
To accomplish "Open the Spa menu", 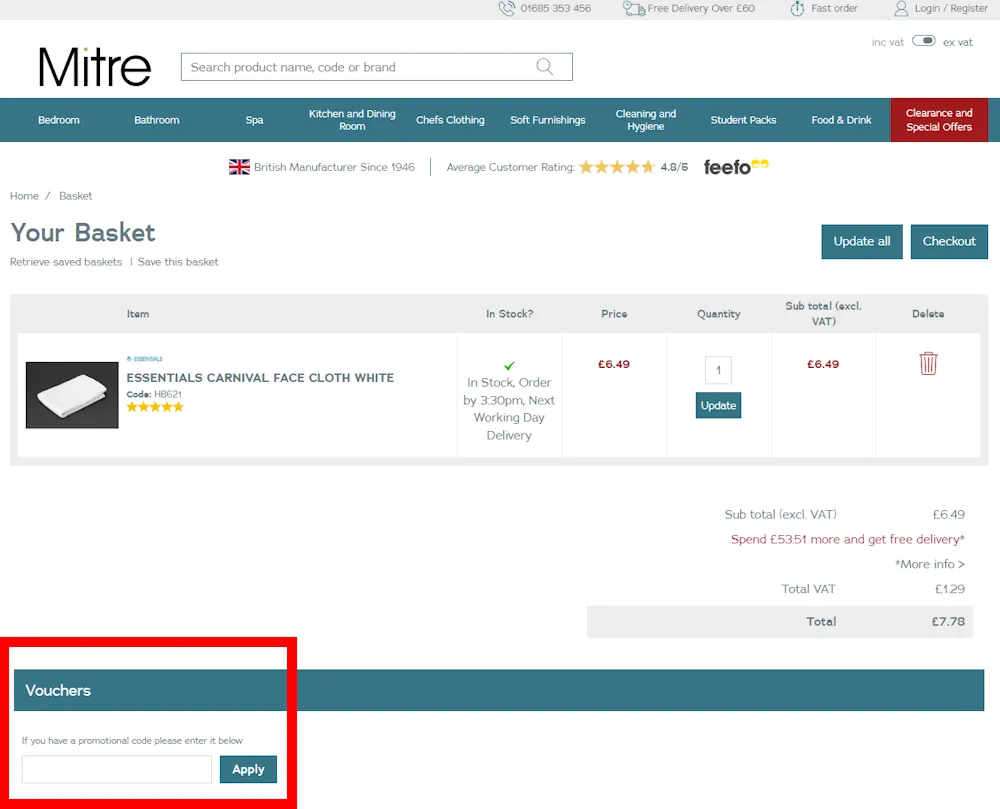I will 254,120.
